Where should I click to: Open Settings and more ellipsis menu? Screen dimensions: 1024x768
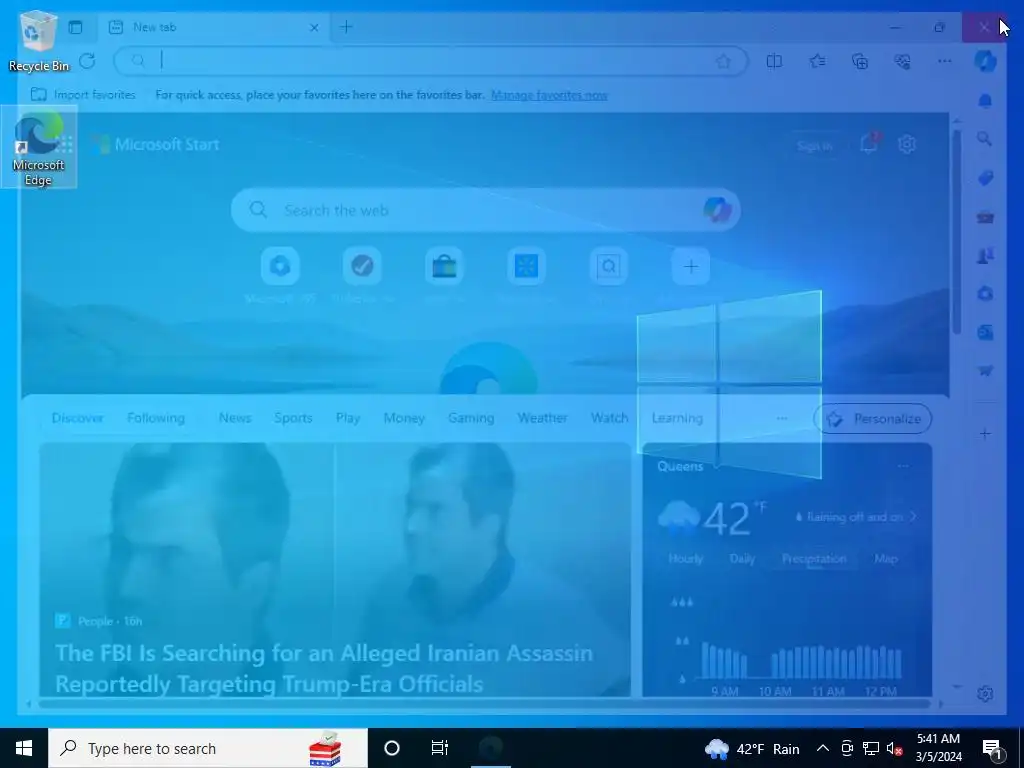point(944,61)
